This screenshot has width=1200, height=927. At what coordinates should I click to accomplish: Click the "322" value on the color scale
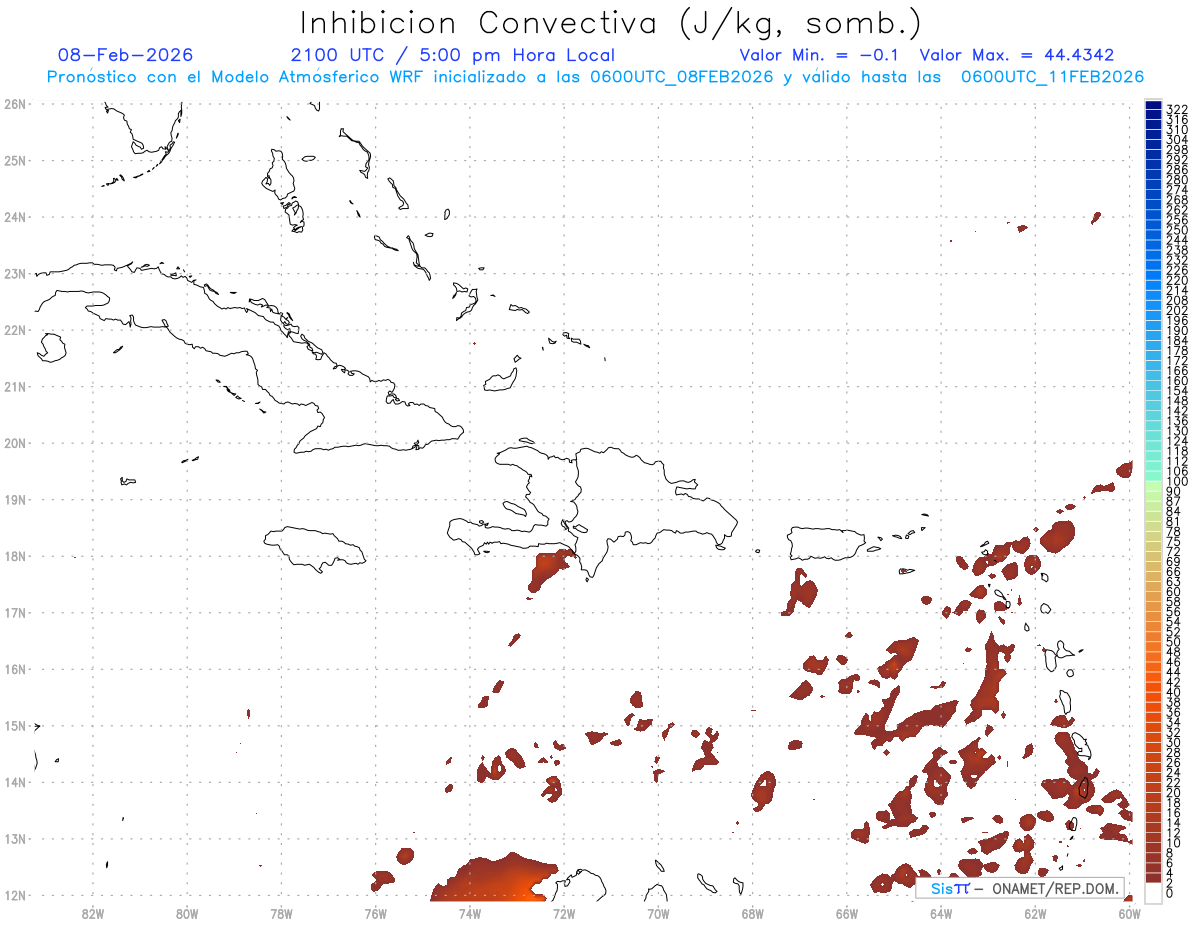pyautogui.click(x=1177, y=109)
